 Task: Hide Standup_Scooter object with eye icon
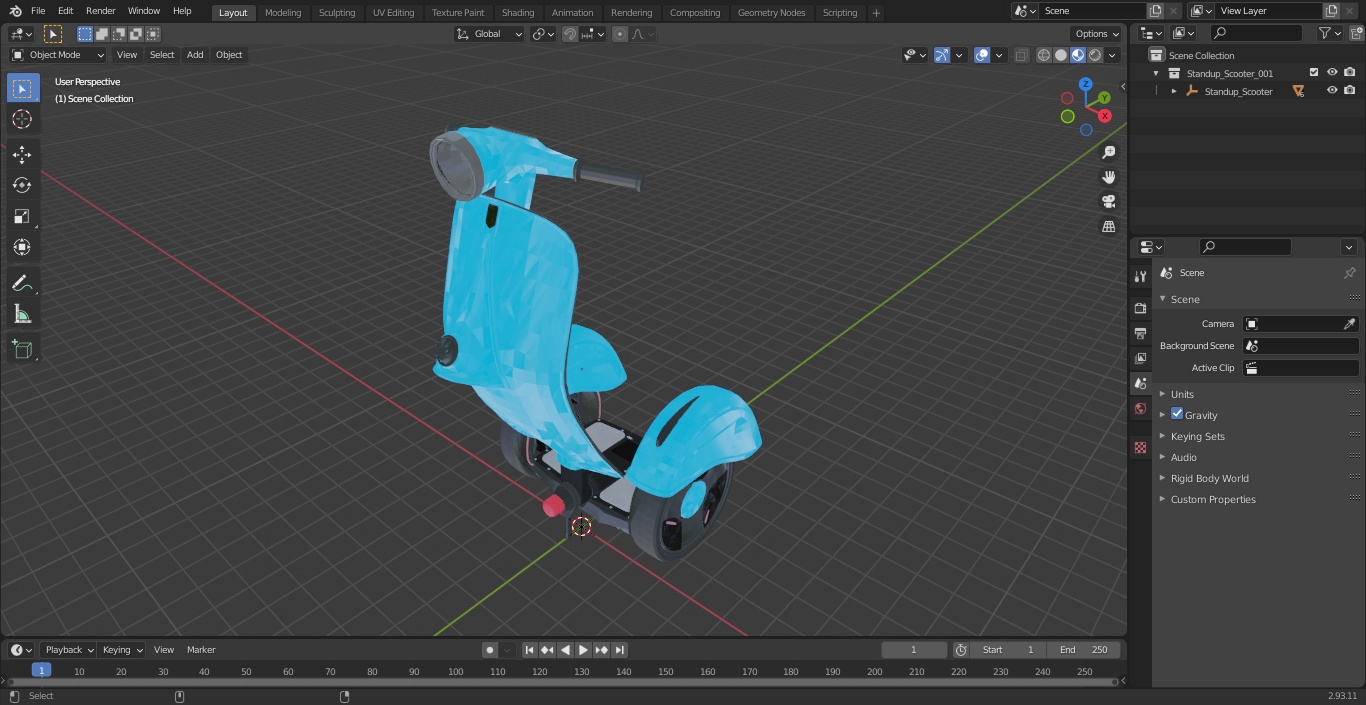tap(1332, 91)
